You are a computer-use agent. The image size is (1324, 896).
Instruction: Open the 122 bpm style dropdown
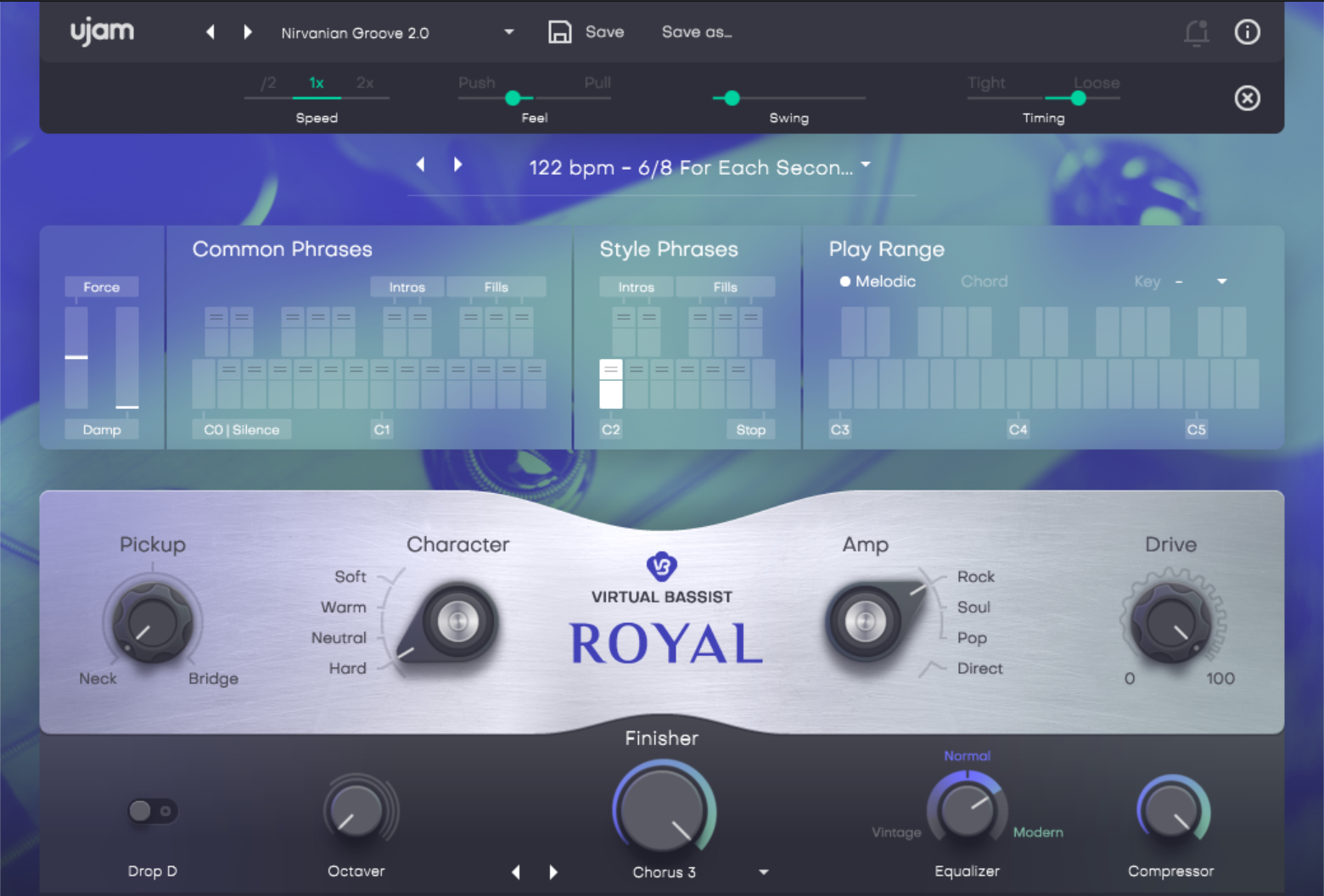coord(866,165)
